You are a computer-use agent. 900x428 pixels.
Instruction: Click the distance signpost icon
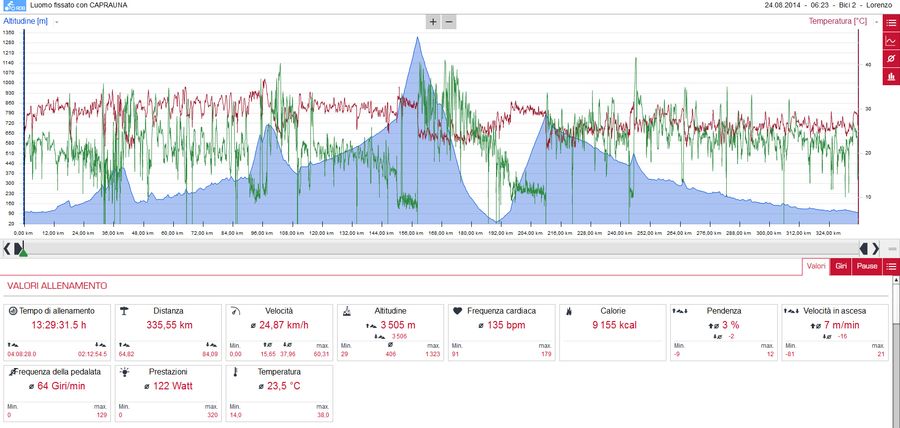pyautogui.click(x=124, y=311)
